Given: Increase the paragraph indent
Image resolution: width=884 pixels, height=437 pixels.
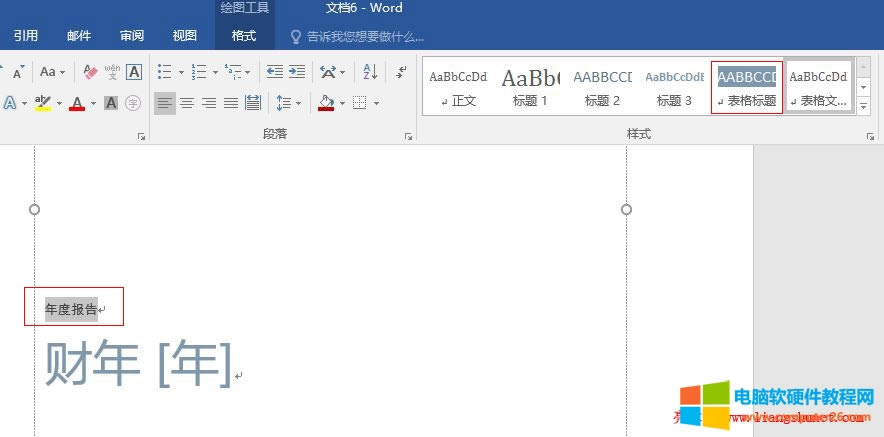Looking at the screenshot, I should pos(297,72).
